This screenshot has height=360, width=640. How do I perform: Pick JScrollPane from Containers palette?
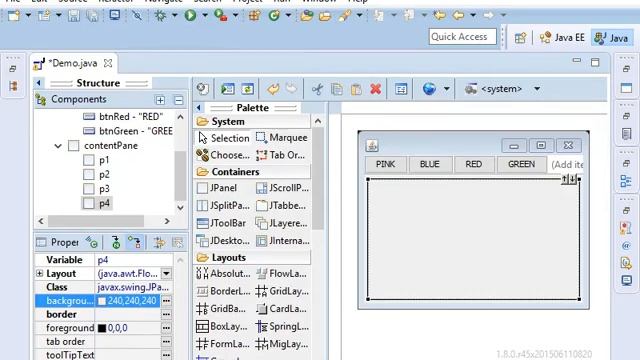click(x=282, y=188)
